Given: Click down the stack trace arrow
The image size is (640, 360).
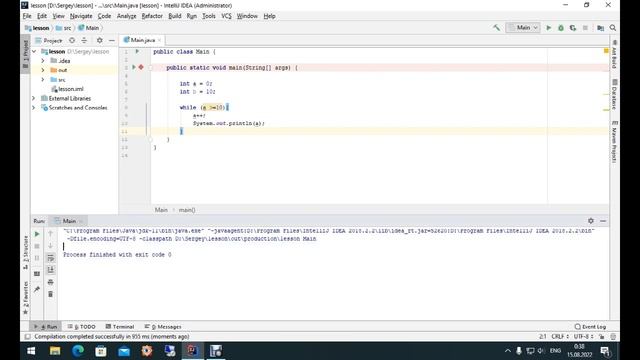Looking at the screenshot, I should (x=51, y=246).
